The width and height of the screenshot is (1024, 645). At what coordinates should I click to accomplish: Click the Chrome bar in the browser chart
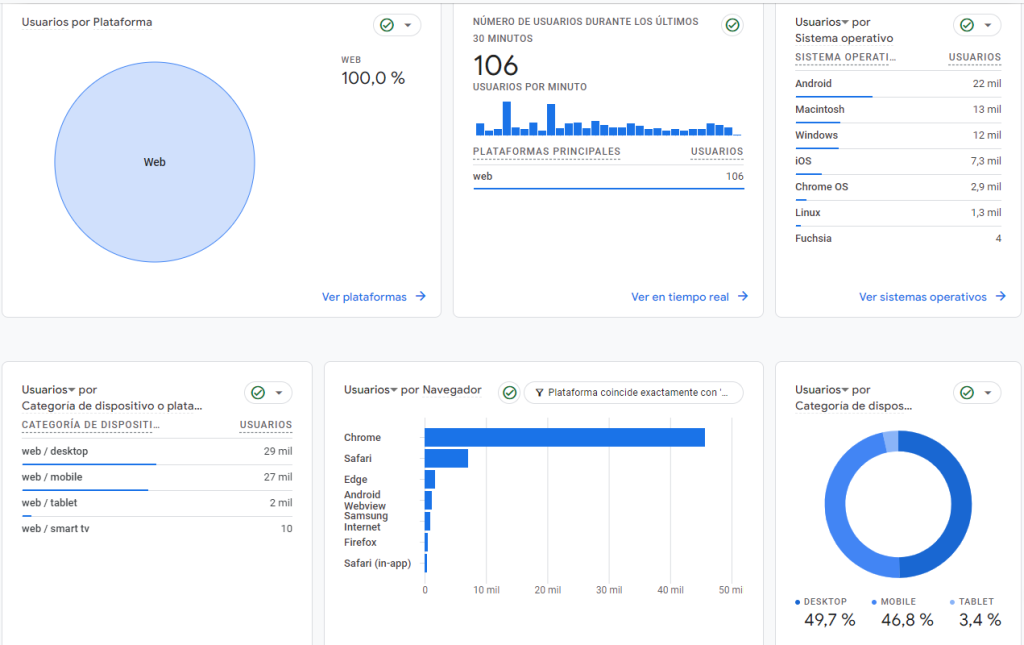[564, 437]
